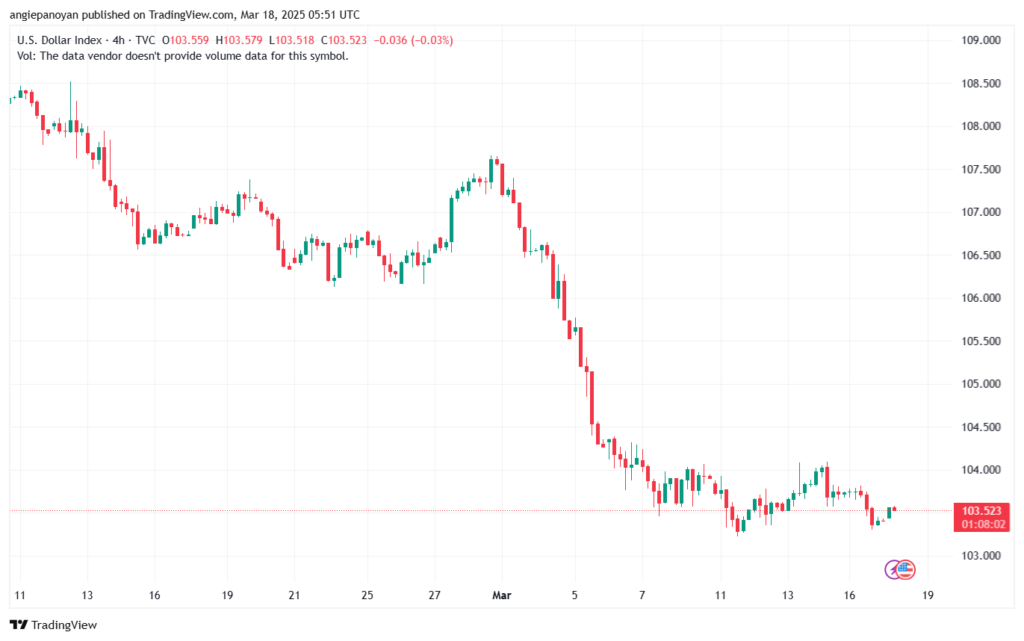Image resolution: width=1024 pixels, height=641 pixels.
Task: Click the low value L103.518
Action: tap(292, 40)
